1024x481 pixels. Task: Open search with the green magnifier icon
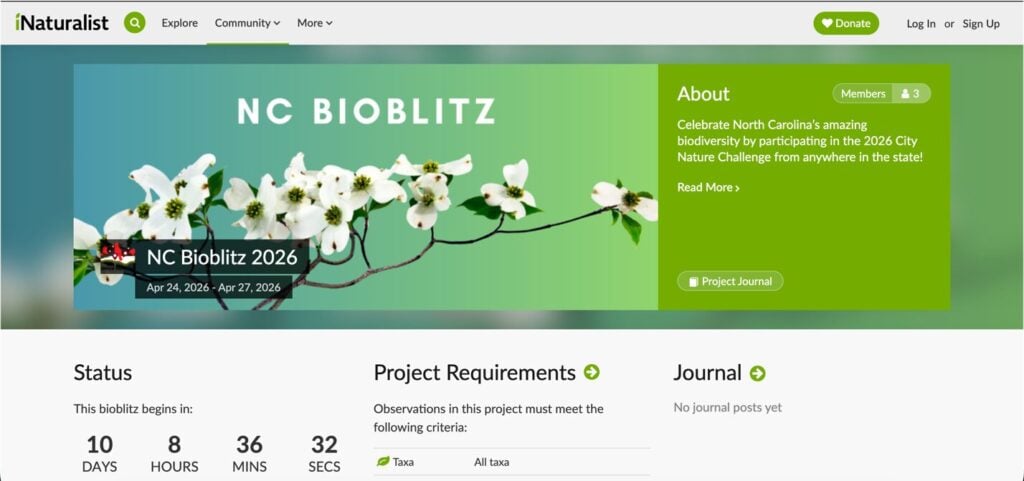pyautogui.click(x=135, y=23)
